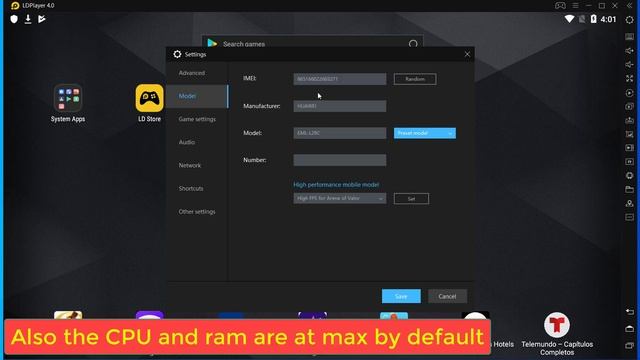Click the volume up sidebar icon
Viewport: 640px width, 360px height.
point(629,51)
